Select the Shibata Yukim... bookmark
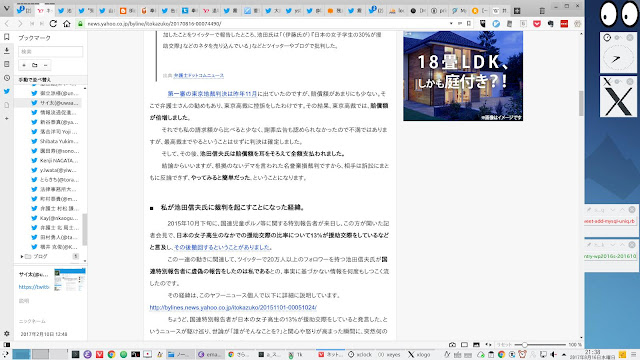 point(55,141)
